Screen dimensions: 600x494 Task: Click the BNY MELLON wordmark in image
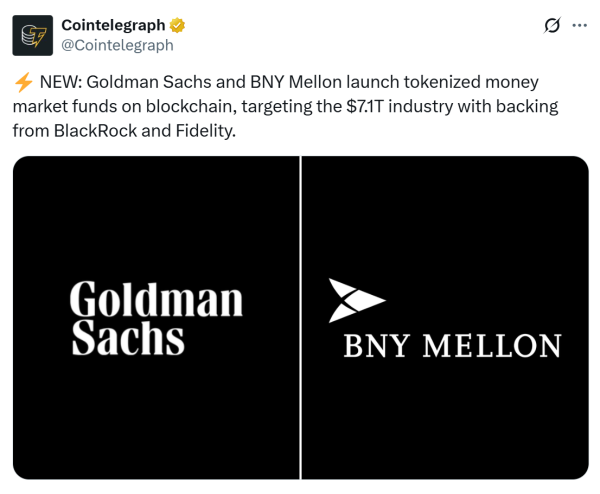coord(452,346)
